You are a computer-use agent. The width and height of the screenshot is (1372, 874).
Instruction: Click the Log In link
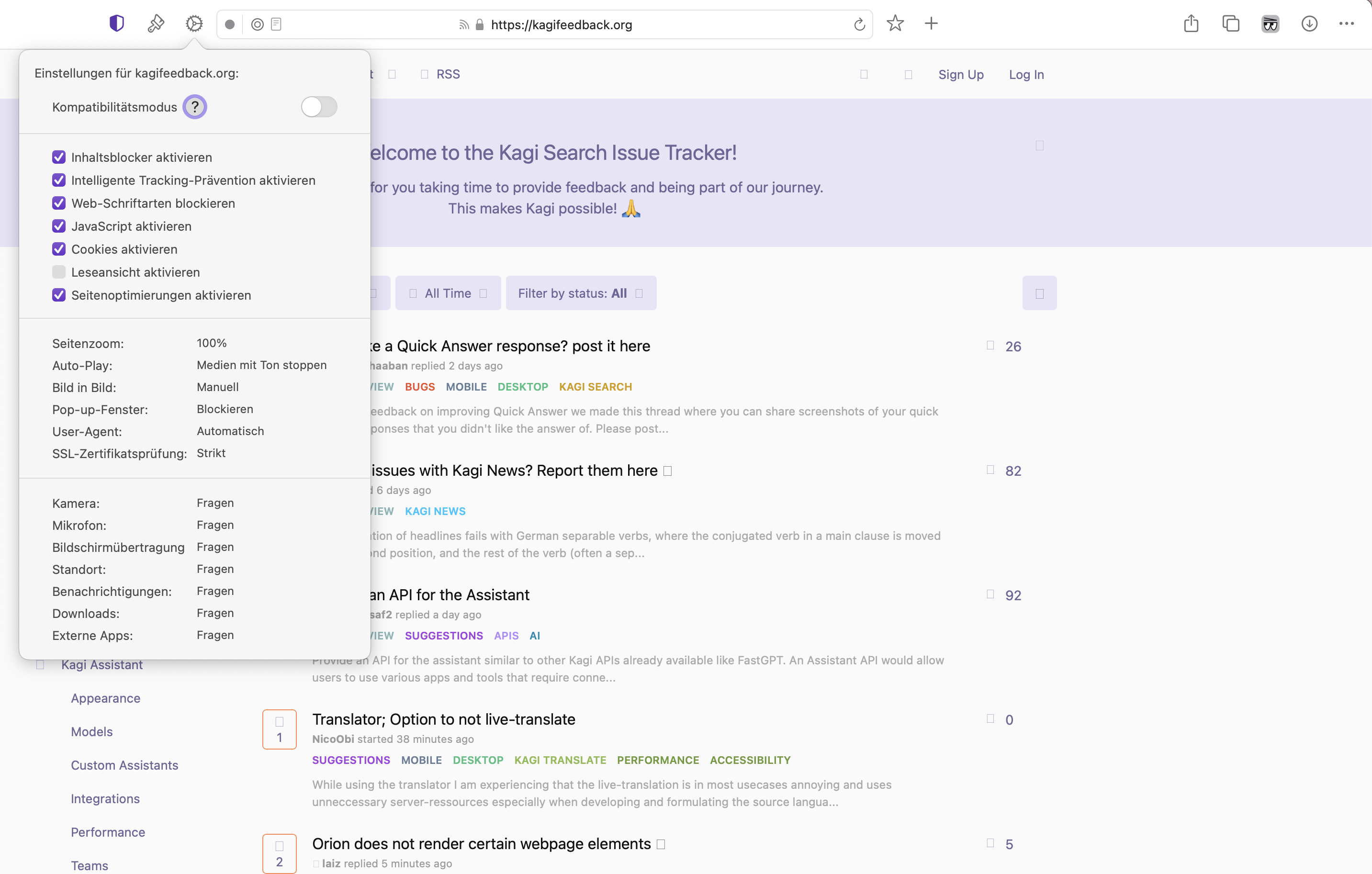click(x=1026, y=75)
